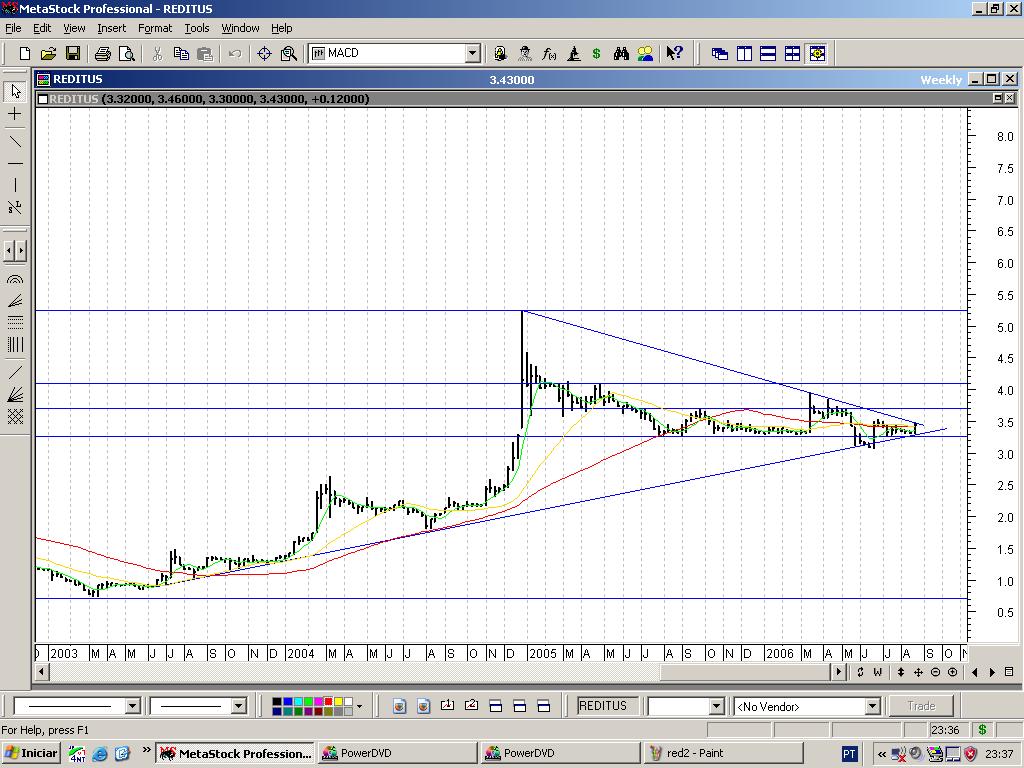Open the Insert menu
1024x768 pixels.
click(111, 28)
